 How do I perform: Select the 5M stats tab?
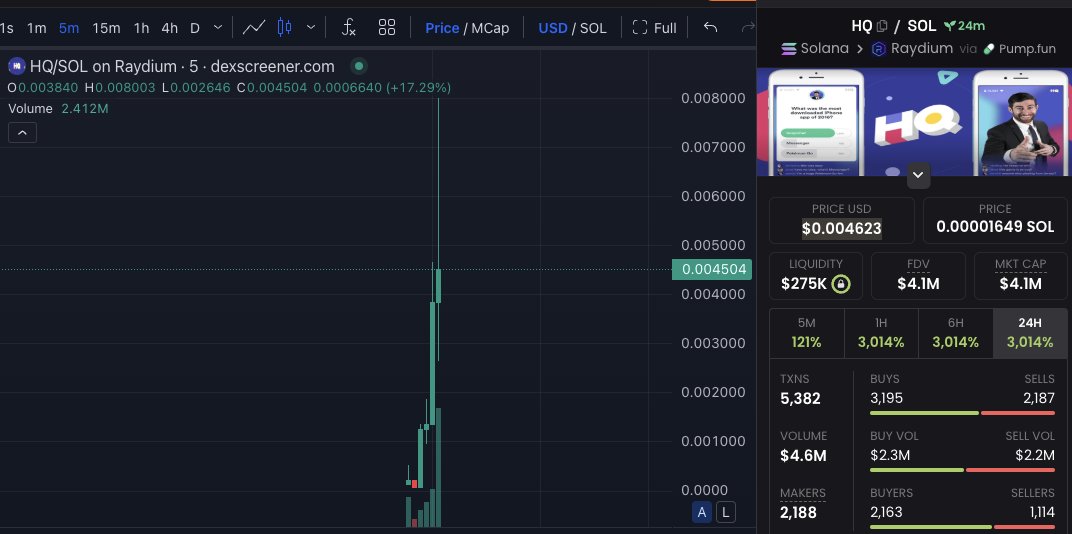pyautogui.click(x=807, y=333)
